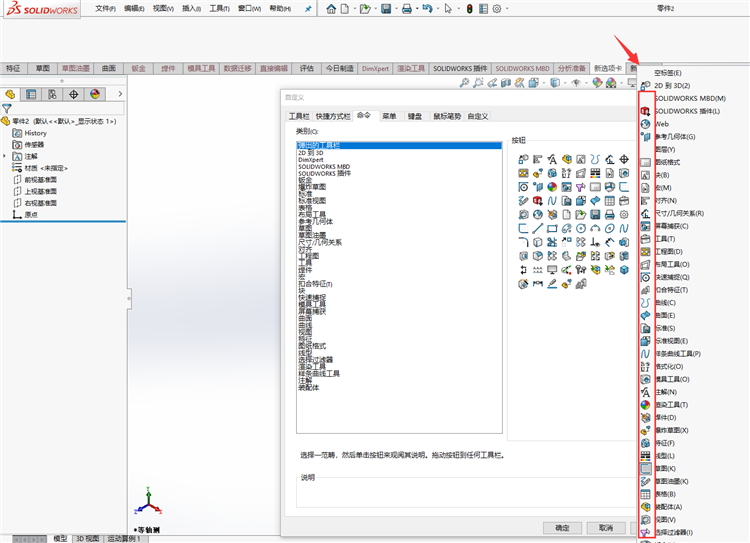Open the 窗口(W) menu
This screenshot has width=750, height=543.
tap(249, 9)
